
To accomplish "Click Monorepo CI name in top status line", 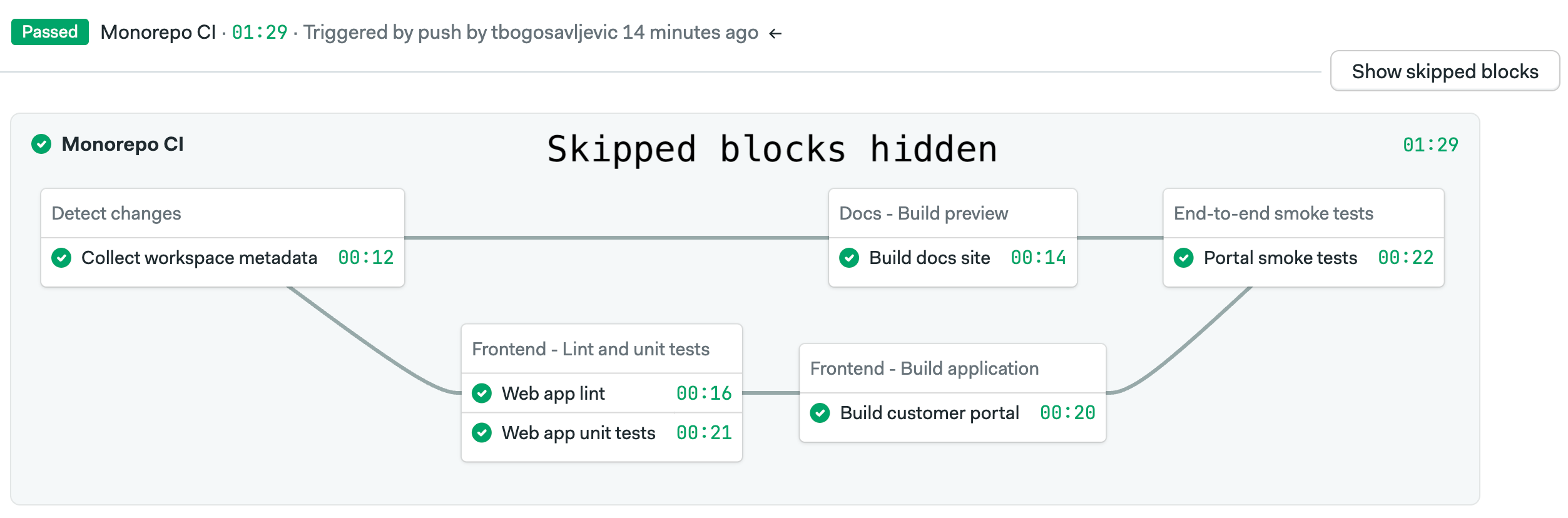I will pyautogui.click(x=158, y=33).
